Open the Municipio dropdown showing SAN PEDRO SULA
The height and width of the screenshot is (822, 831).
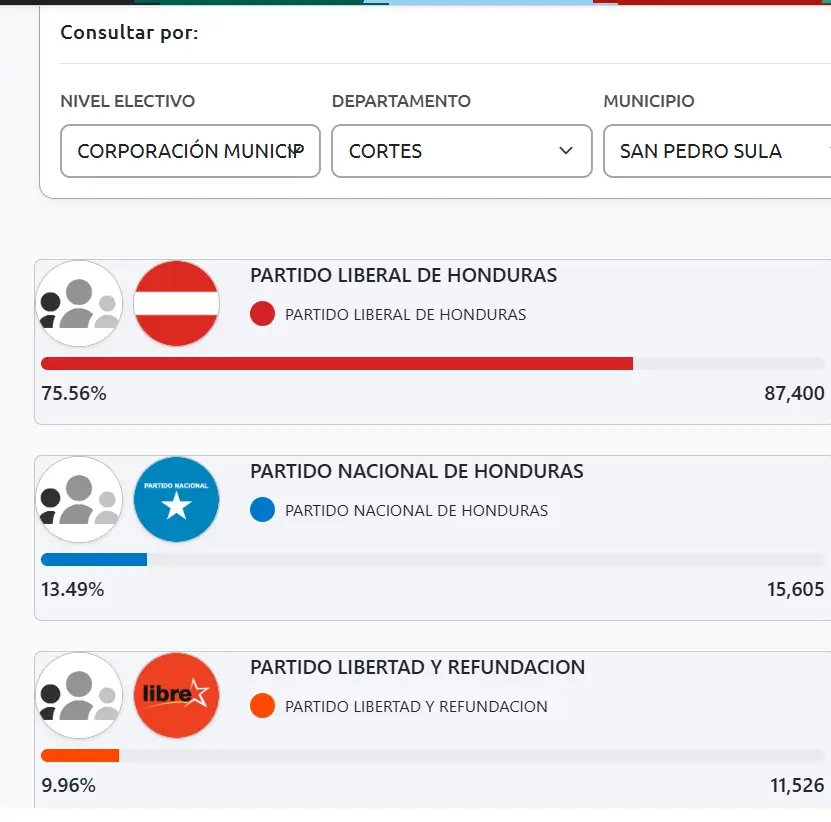[x=716, y=151]
